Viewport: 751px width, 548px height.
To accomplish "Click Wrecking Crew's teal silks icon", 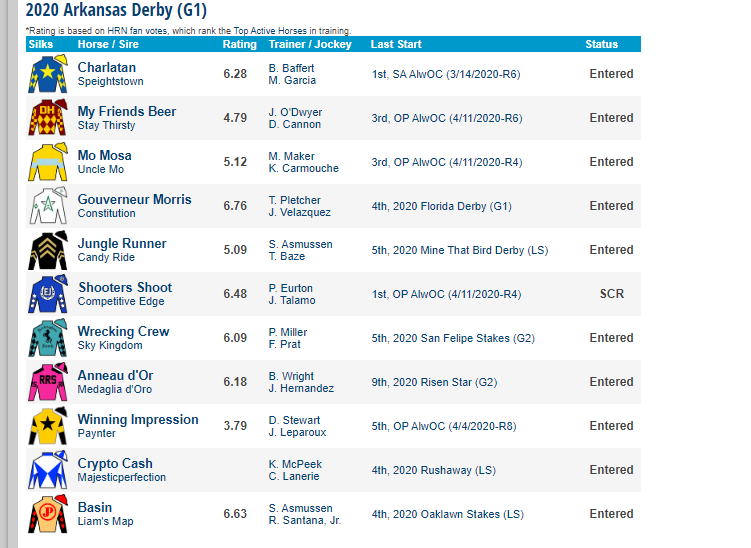I will [47, 338].
